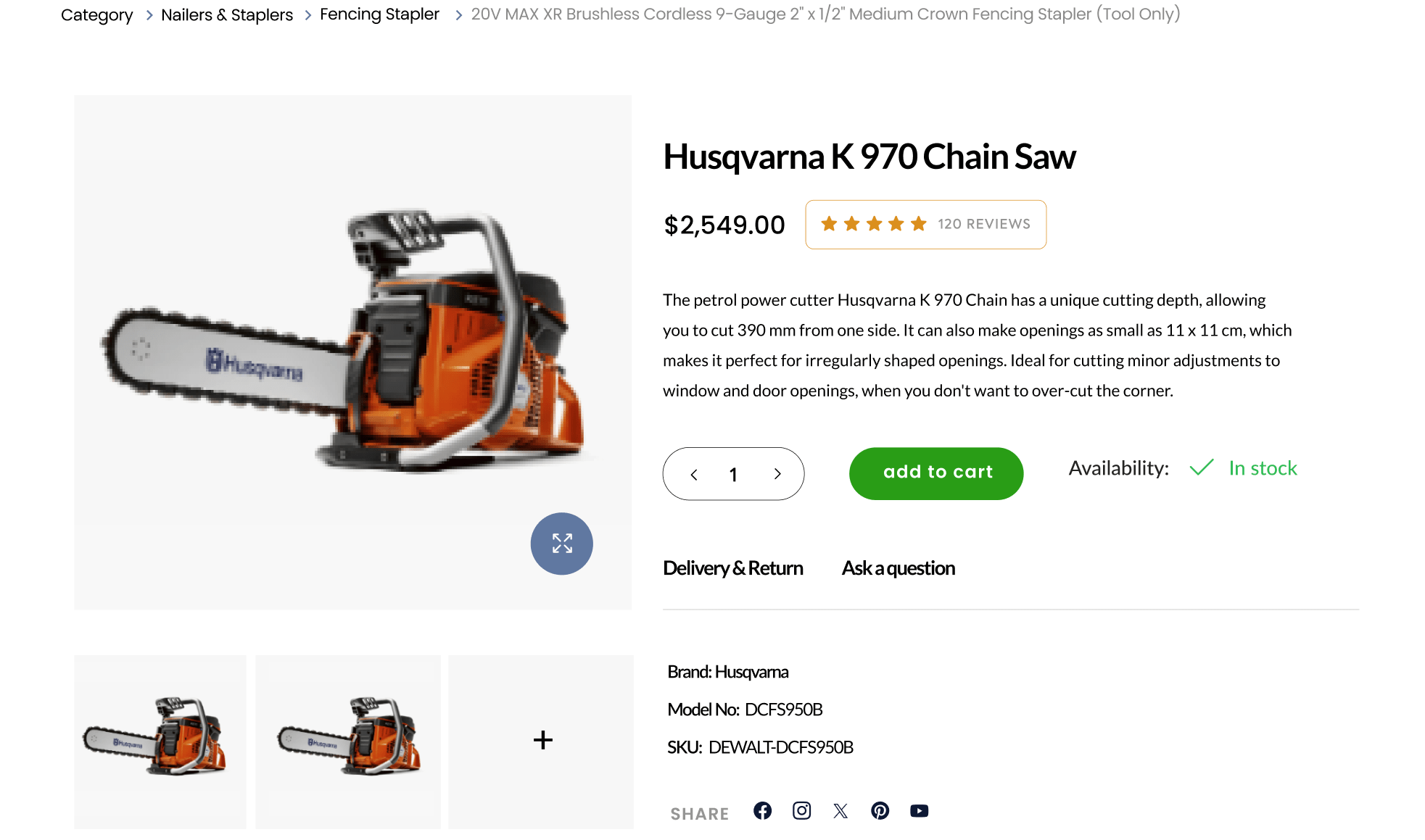Screen dimensions: 1425x840
Task: Share on Instagram icon
Action: click(x=801, y=810)
